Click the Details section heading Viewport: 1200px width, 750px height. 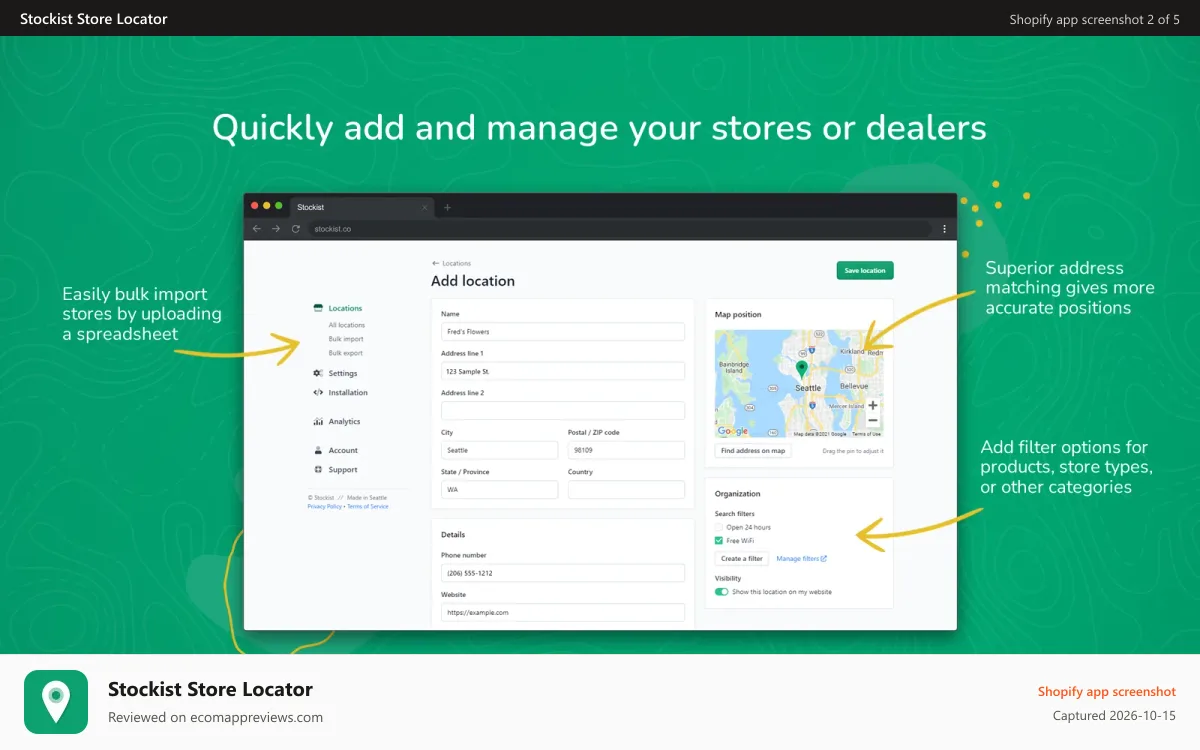click(453, 535)
